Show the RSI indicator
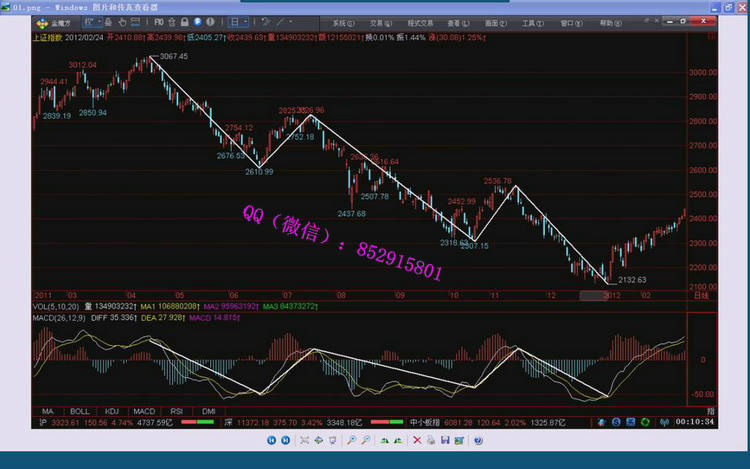The image size is (750, 469). [177, 411]
